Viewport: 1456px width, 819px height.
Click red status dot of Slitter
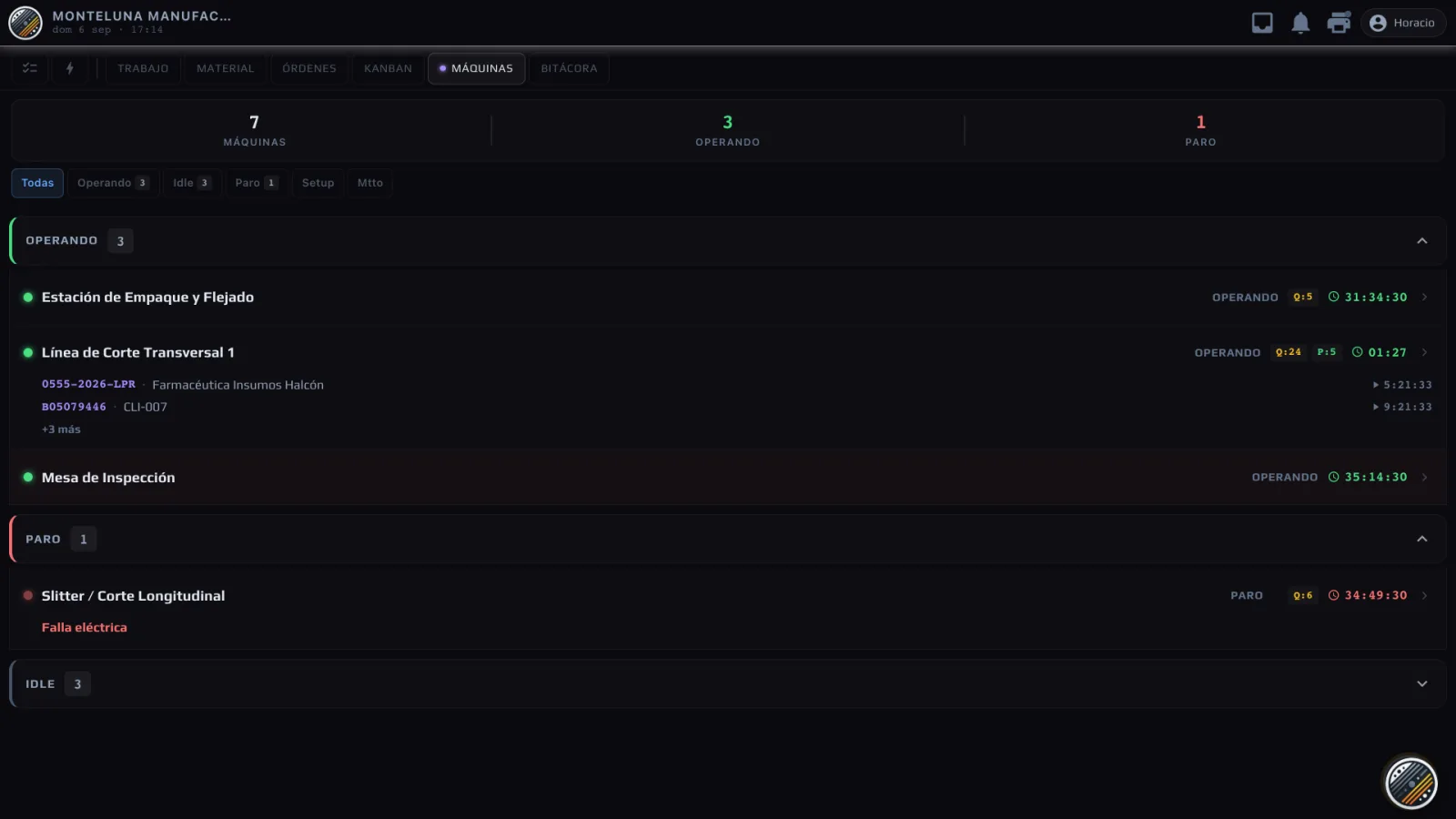click(28, 596)
